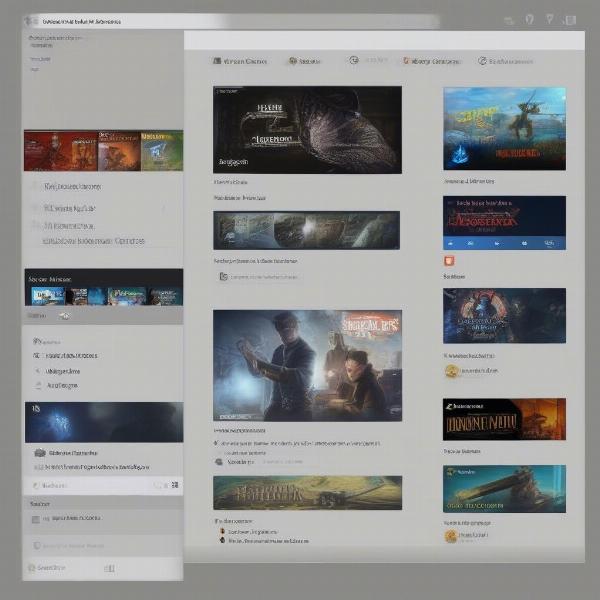Click the speech bubble icon under the wizard artwork

(219, 462)
